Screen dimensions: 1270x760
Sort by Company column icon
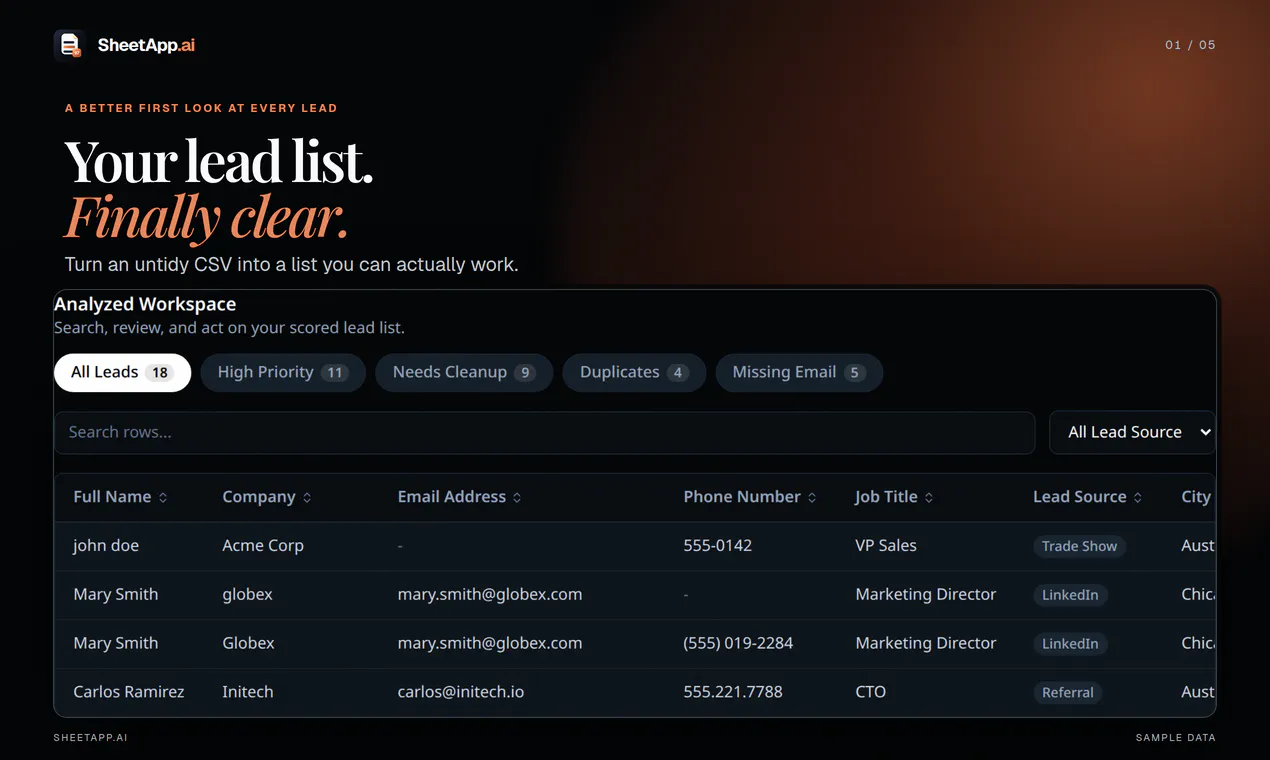pos(307,498)
